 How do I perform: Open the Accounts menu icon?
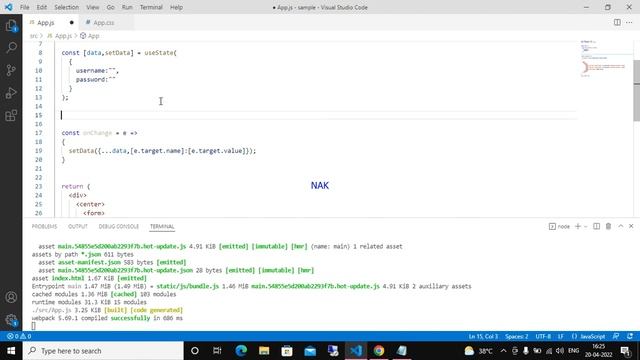(11, 297)
